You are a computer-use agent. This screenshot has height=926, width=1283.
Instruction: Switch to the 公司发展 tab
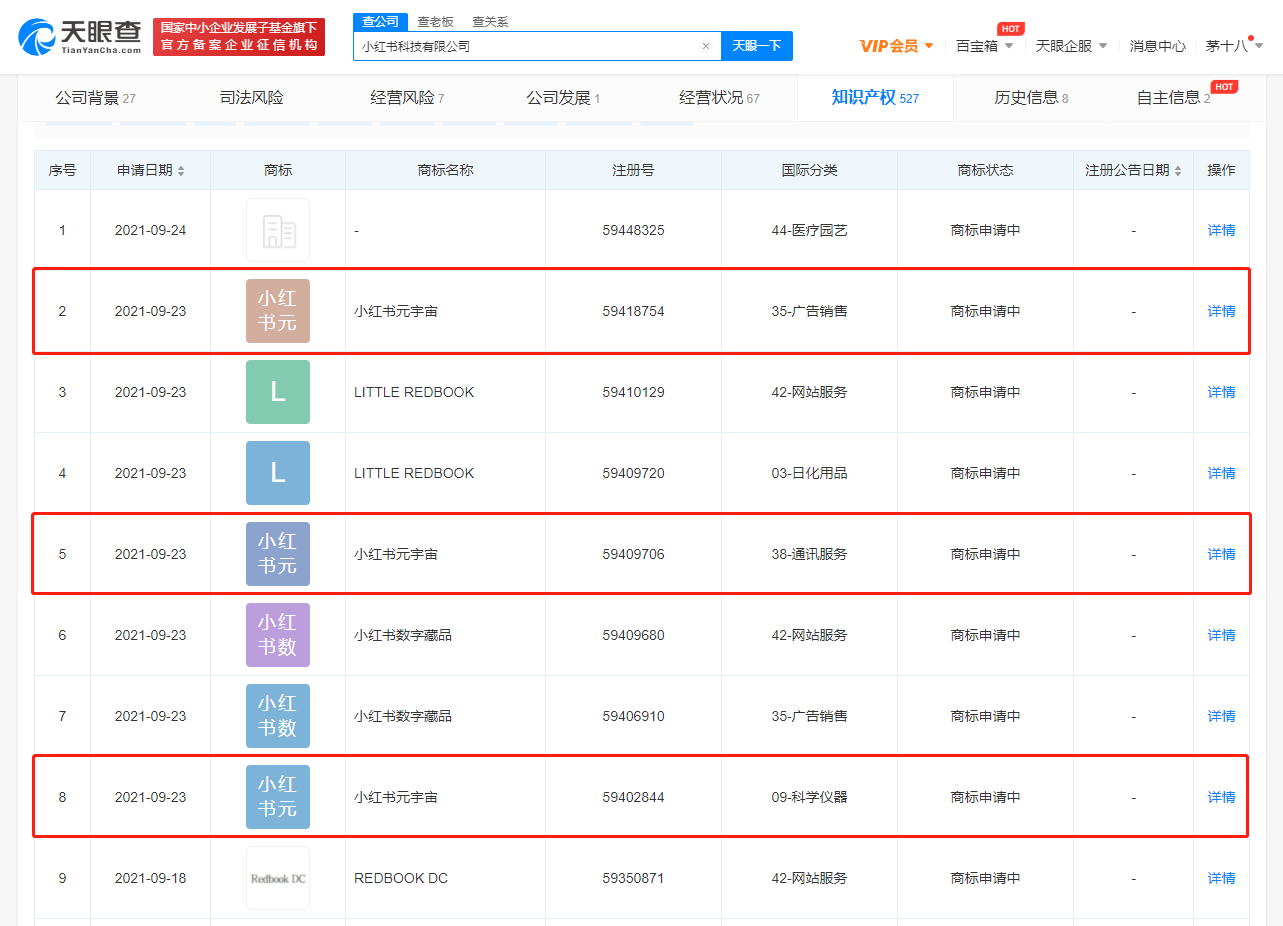[x=563, y=98]
